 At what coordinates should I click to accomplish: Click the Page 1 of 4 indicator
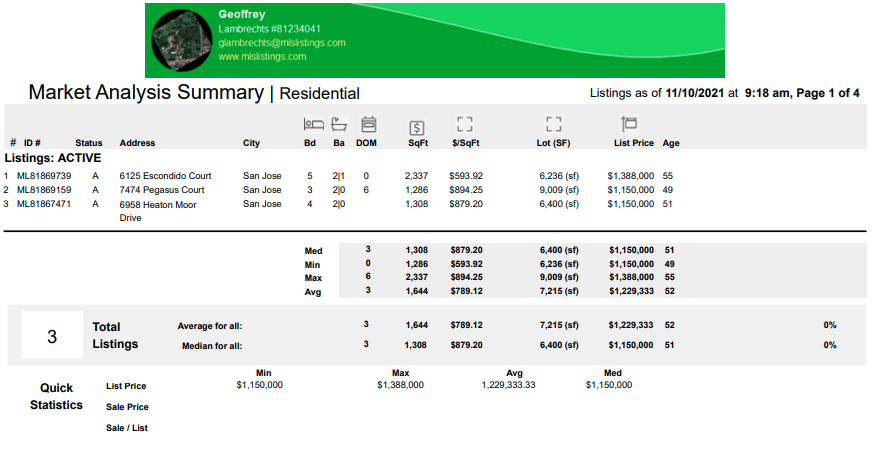[828, 93]
